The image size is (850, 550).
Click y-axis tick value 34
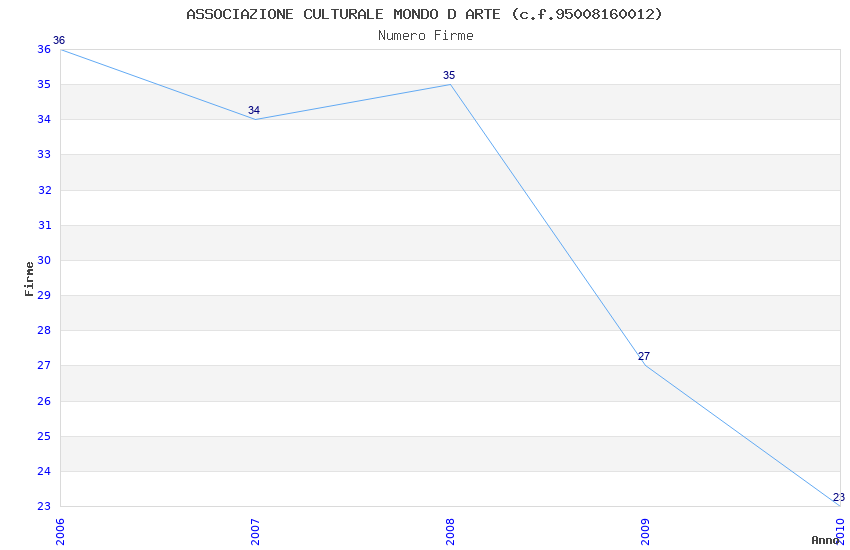(x=44, y=119)
